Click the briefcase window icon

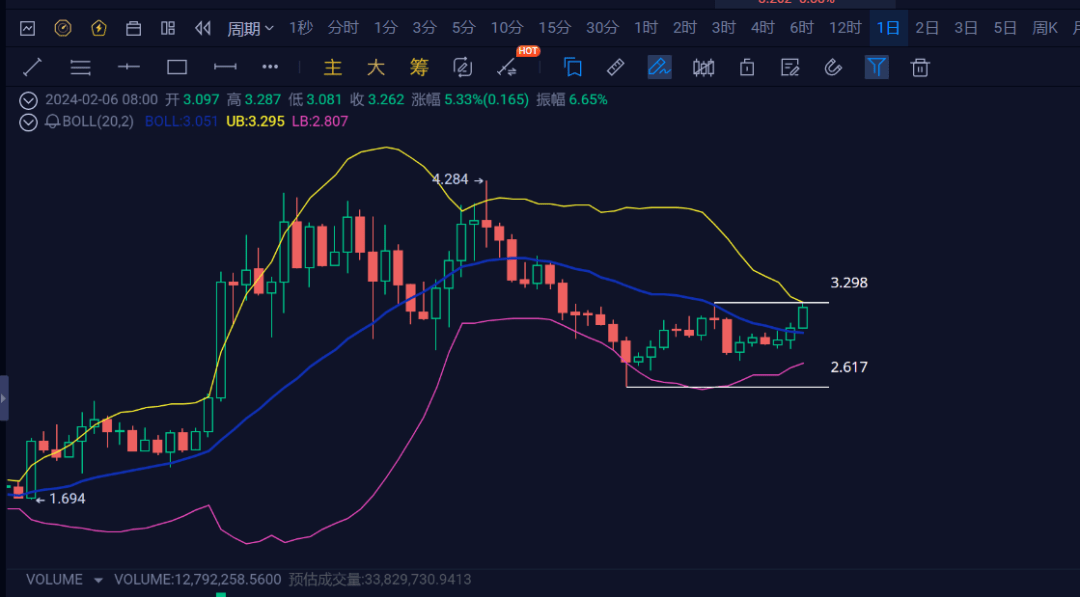[134, 28]
